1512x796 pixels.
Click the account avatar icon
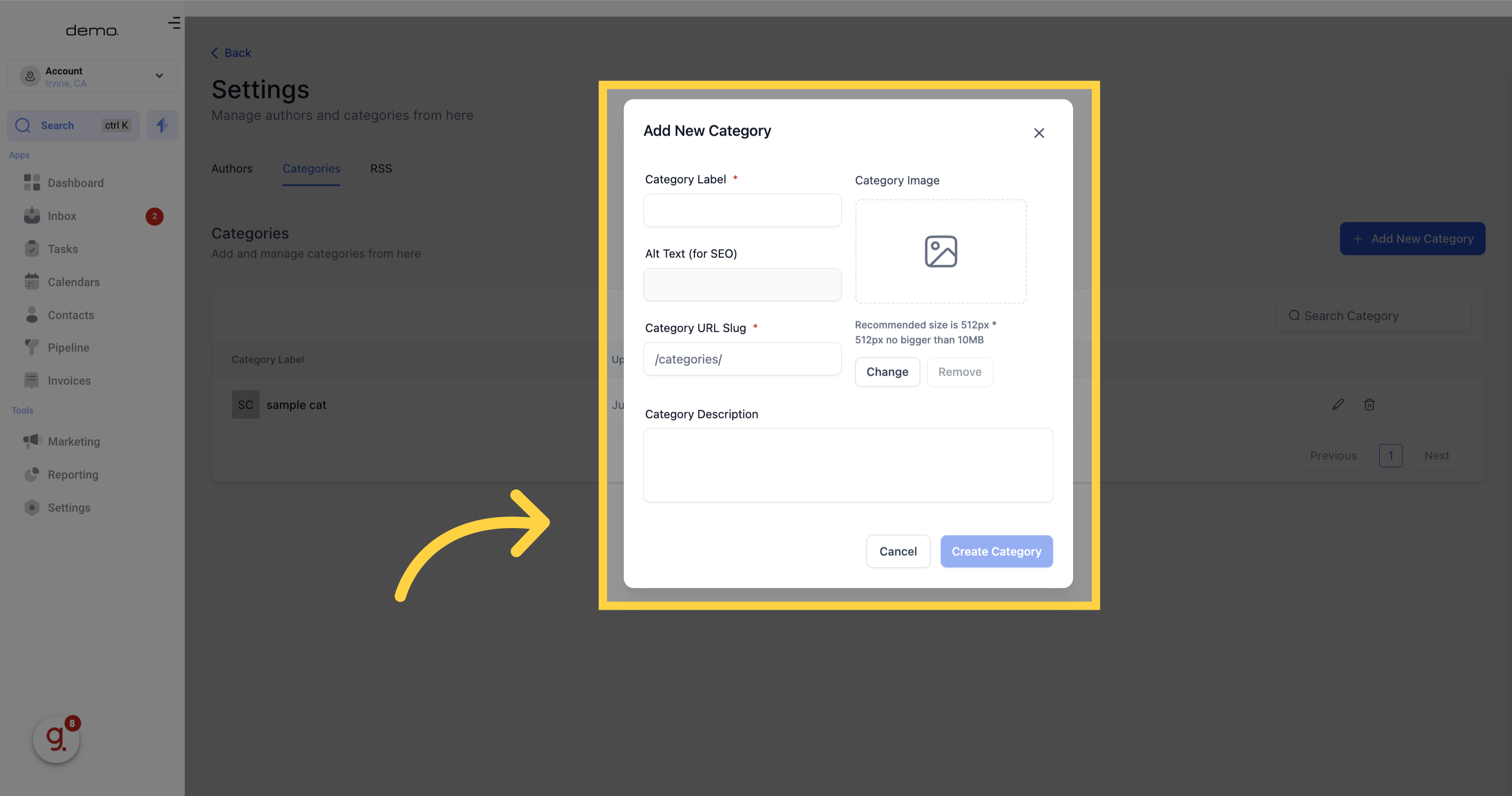click(x=30, y=76)
